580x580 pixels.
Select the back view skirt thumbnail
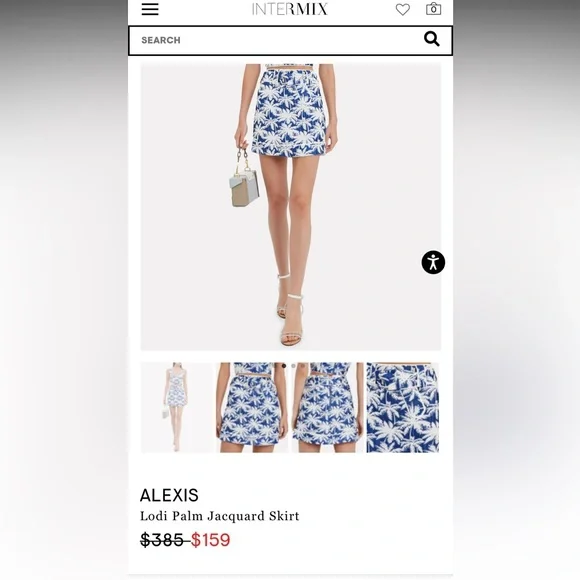tap(327, 407)
